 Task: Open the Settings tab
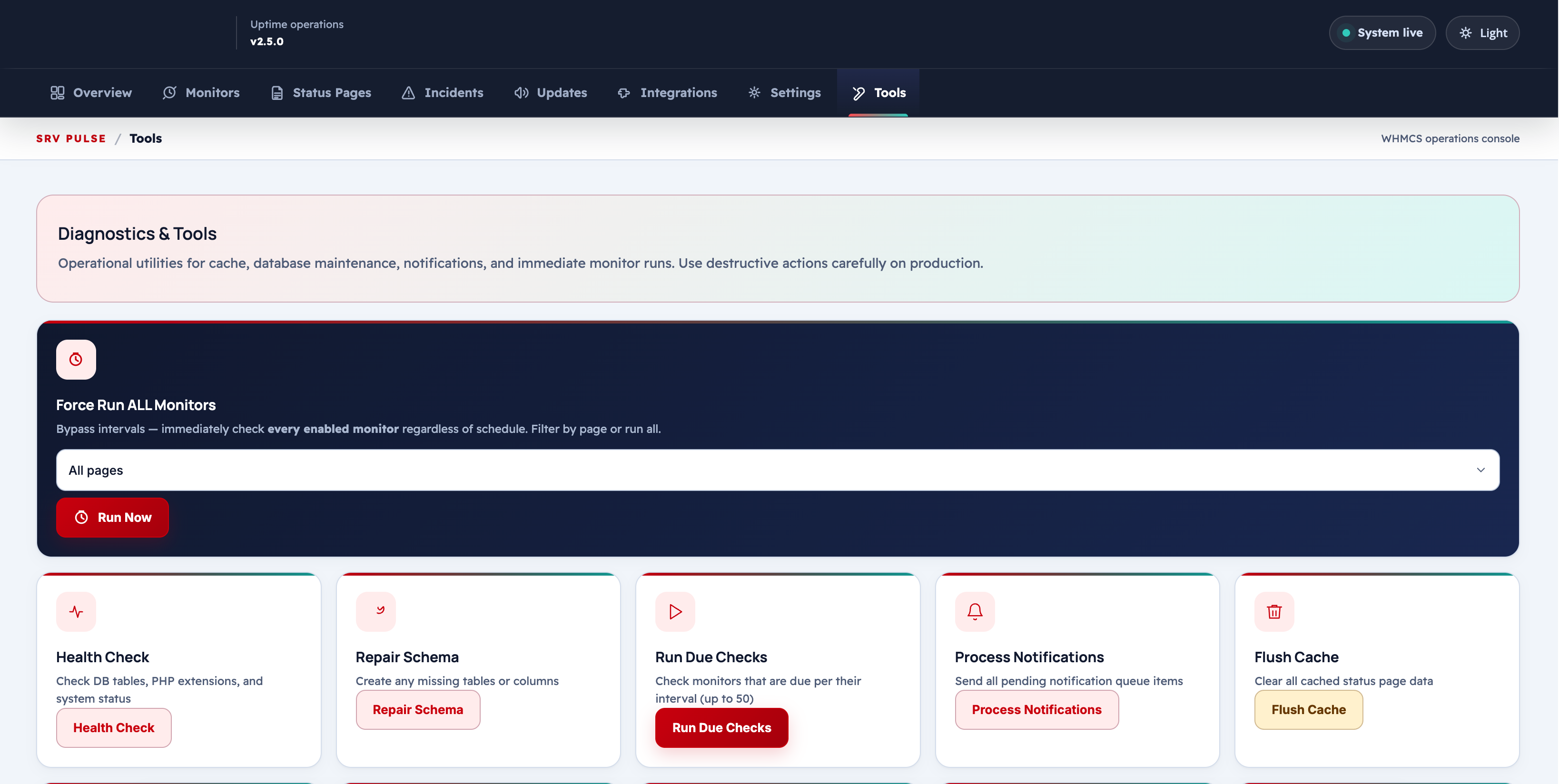(x=784, y=93)
